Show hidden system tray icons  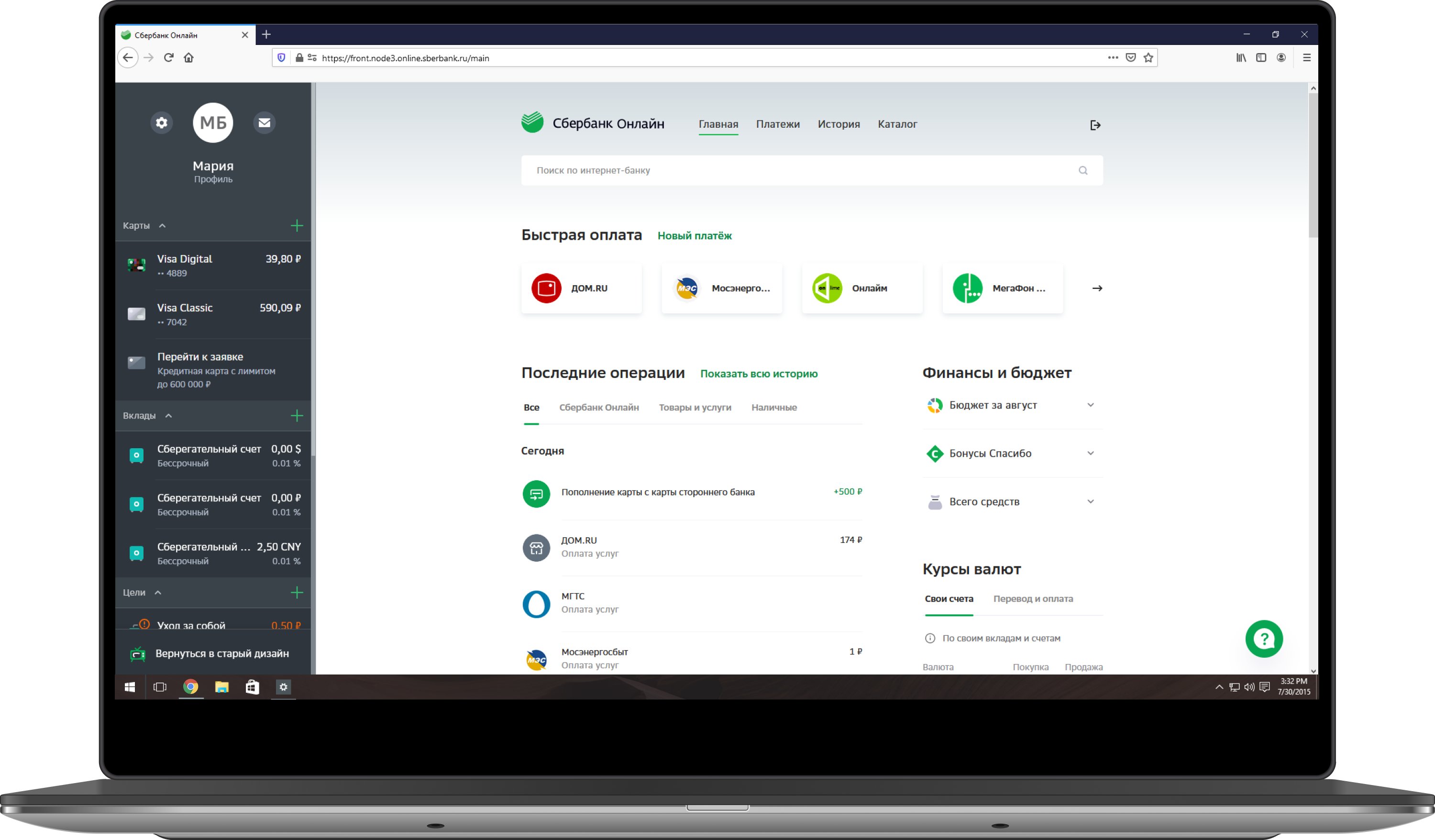1219,687
